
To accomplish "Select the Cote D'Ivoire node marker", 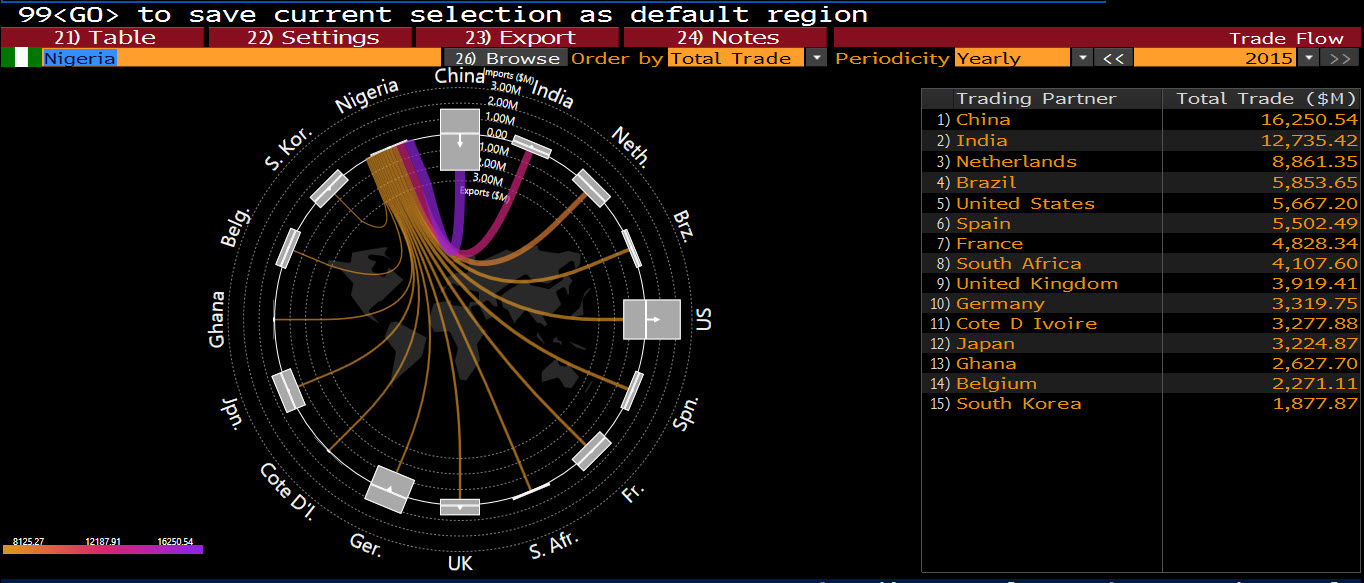I will (x=329, y=451).
